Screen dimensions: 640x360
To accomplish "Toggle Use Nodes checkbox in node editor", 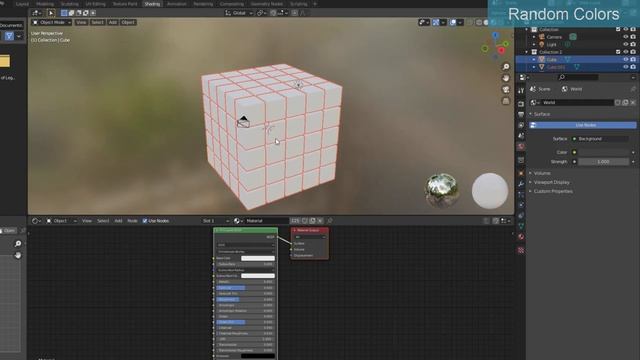I will pyautogui.click(x=145, y=221).
